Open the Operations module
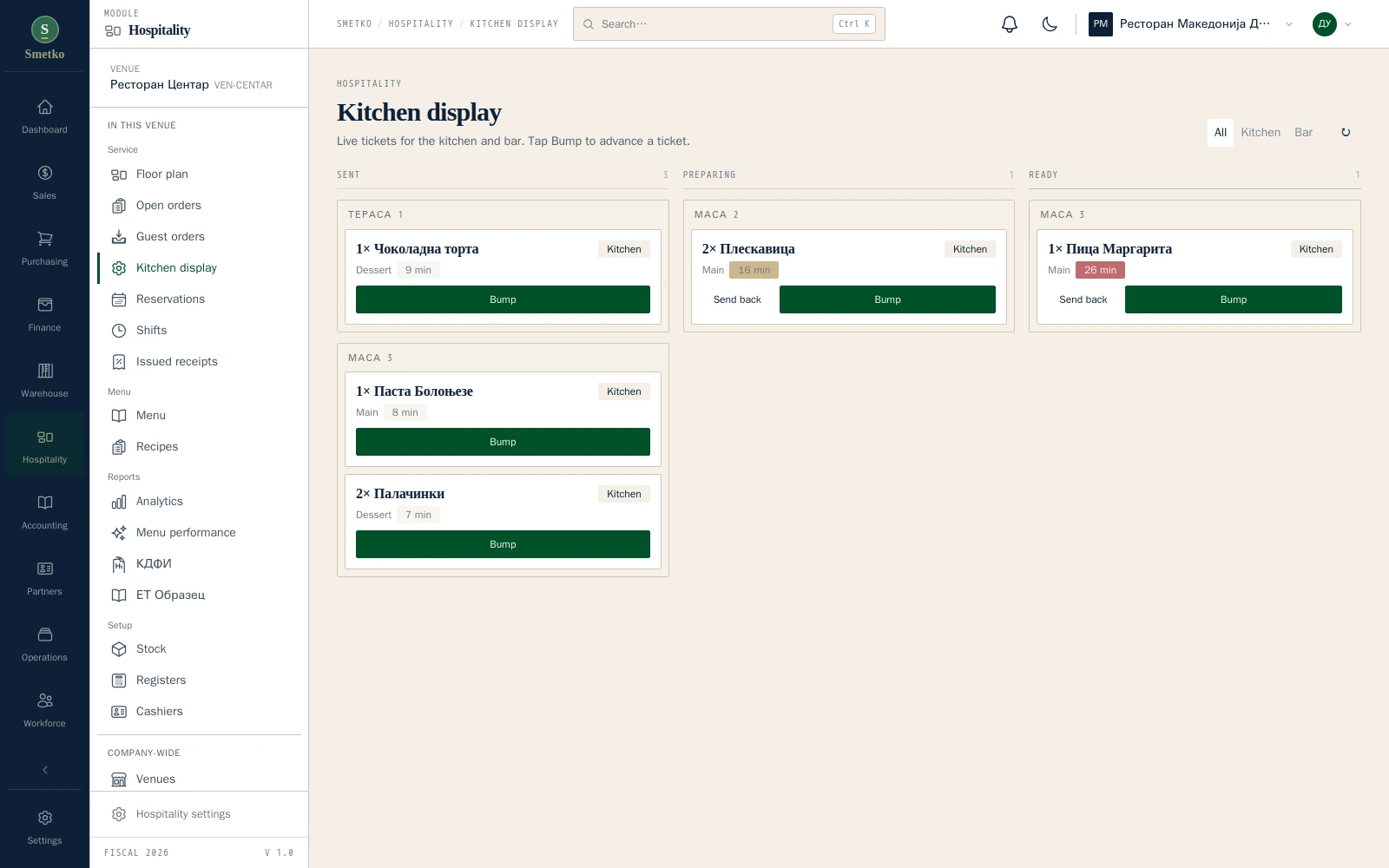Image resolution: width=1389 pixels, height=868 pixels. pos(45,645)
